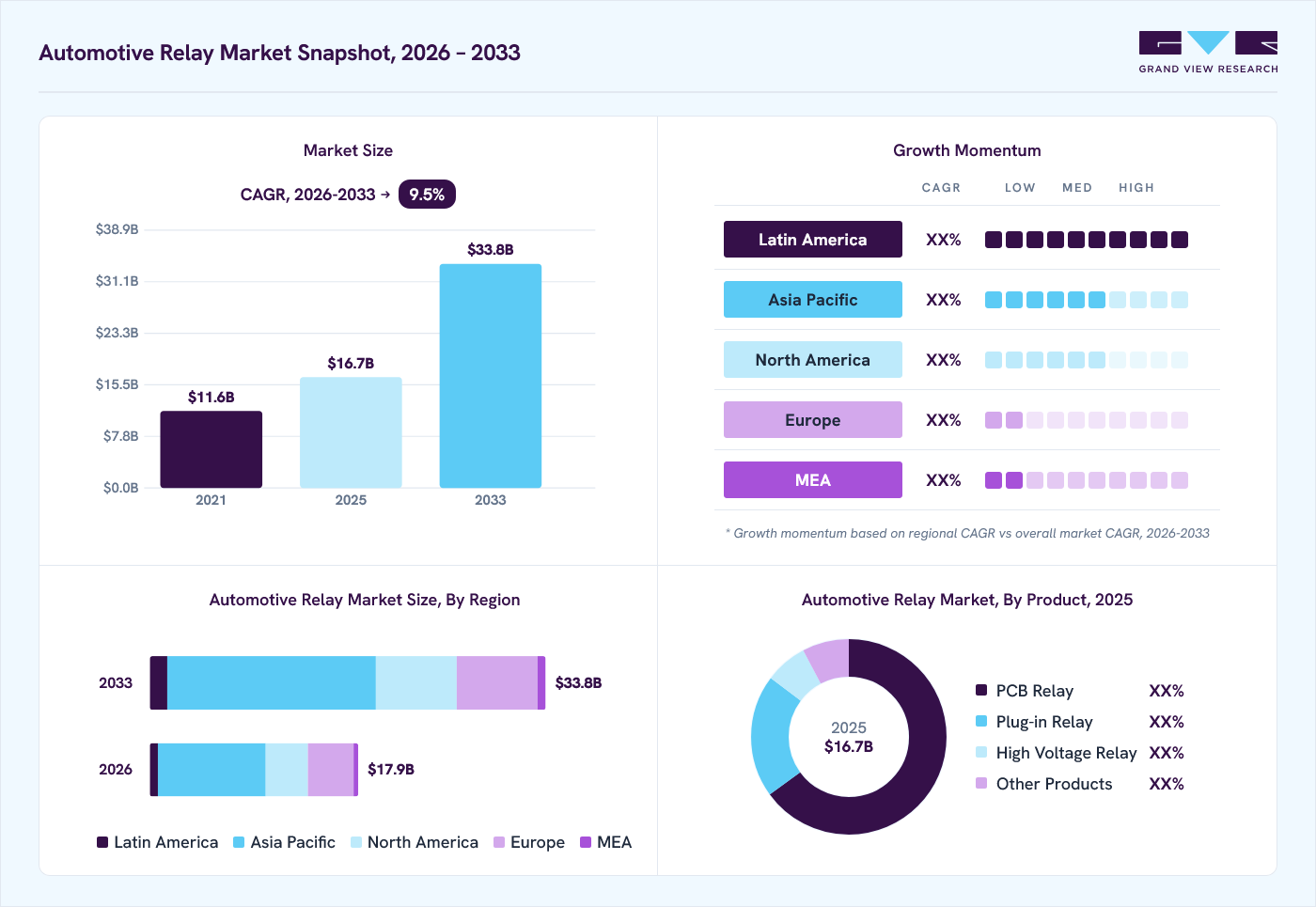Click the MEA legend swatch under regional bars

pos(586,842)
